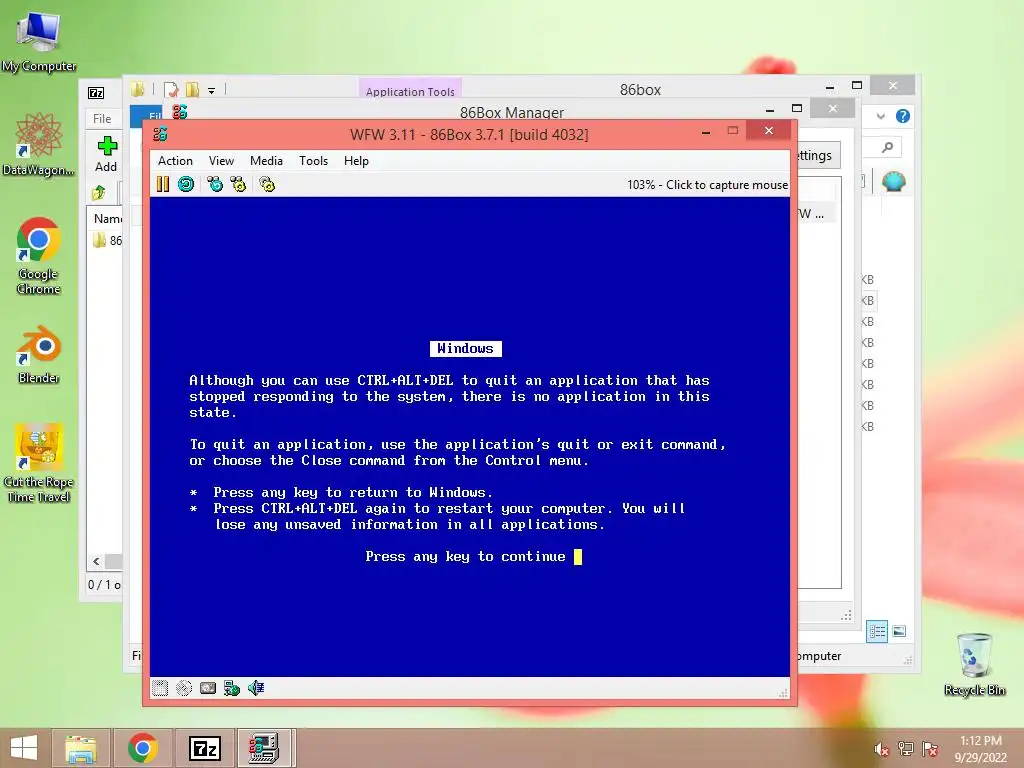
Task: Switch to 86Box in the taskbar
Action: (264, 748)
